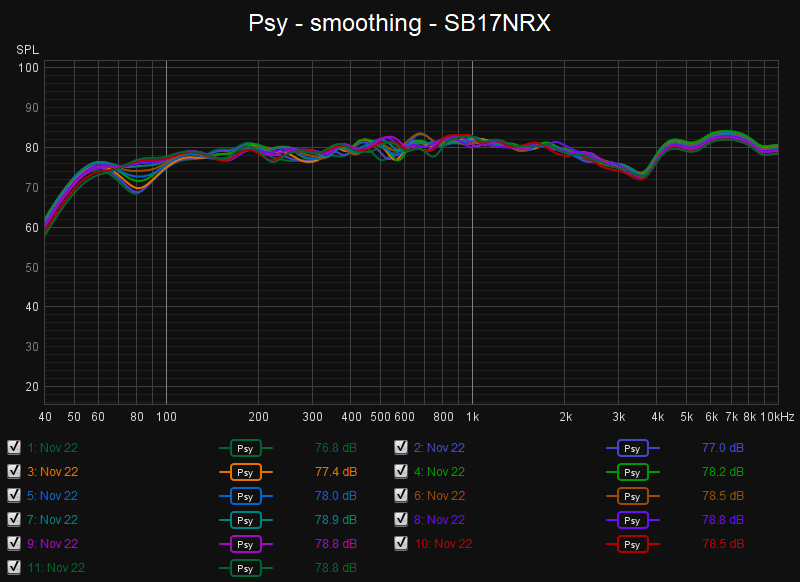Screen dimensions: 800x582
Task: Toggle the 4: Nov 22 trace checkbox
Action: pyautogui.click(x=401, y=471)
